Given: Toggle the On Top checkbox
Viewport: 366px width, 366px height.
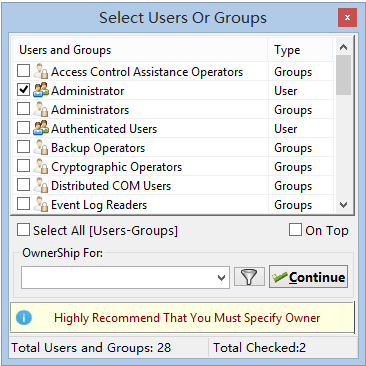Looking at the screenshot, I should point(295,230).
